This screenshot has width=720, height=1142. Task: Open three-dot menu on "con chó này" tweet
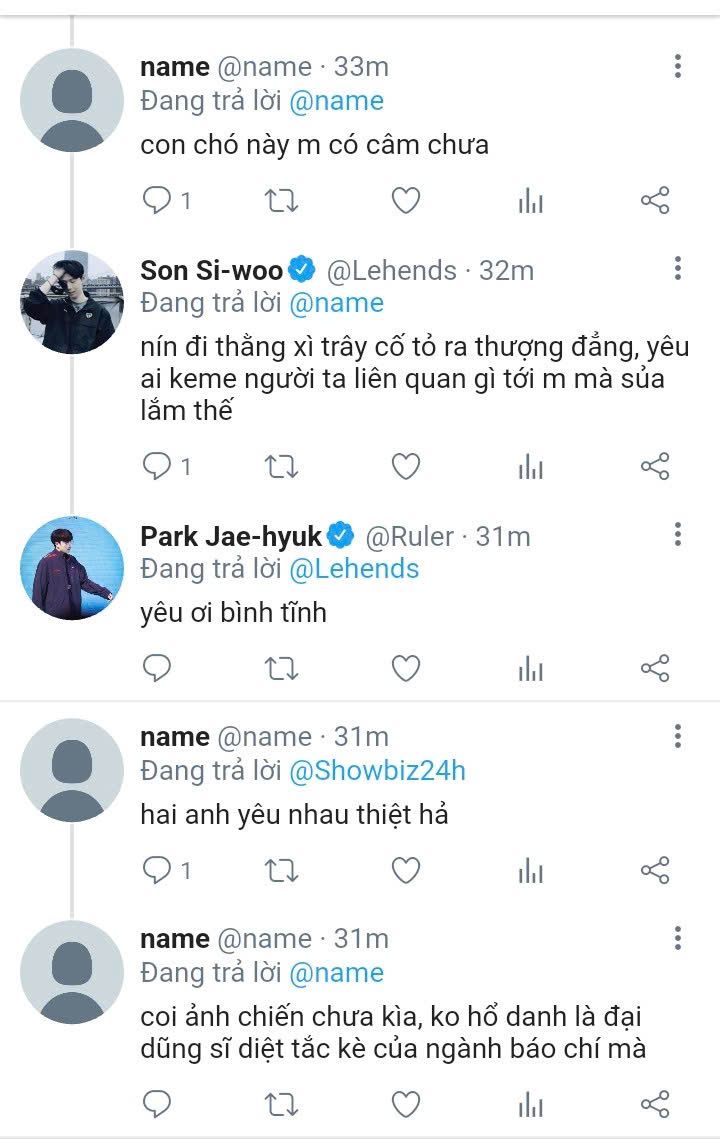678,66
